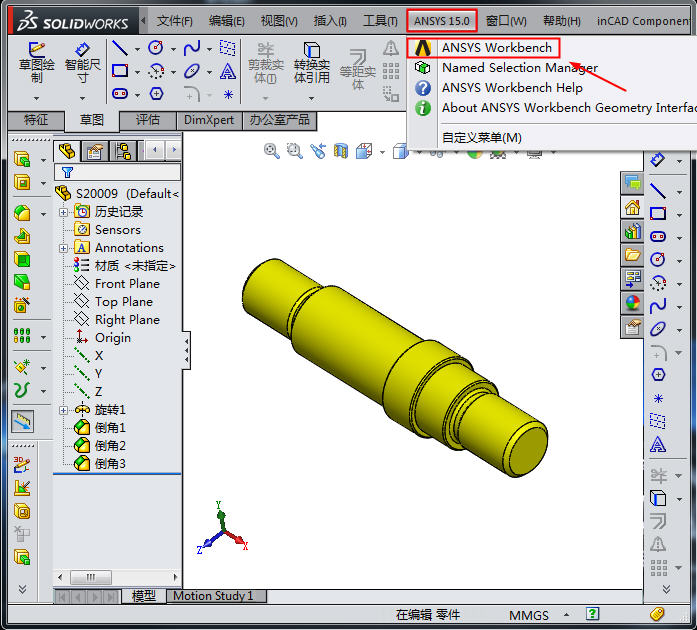Pick the Text tool in sketch ribbon
This screenshot has width=697, height=630.
(x=228, y=71)
